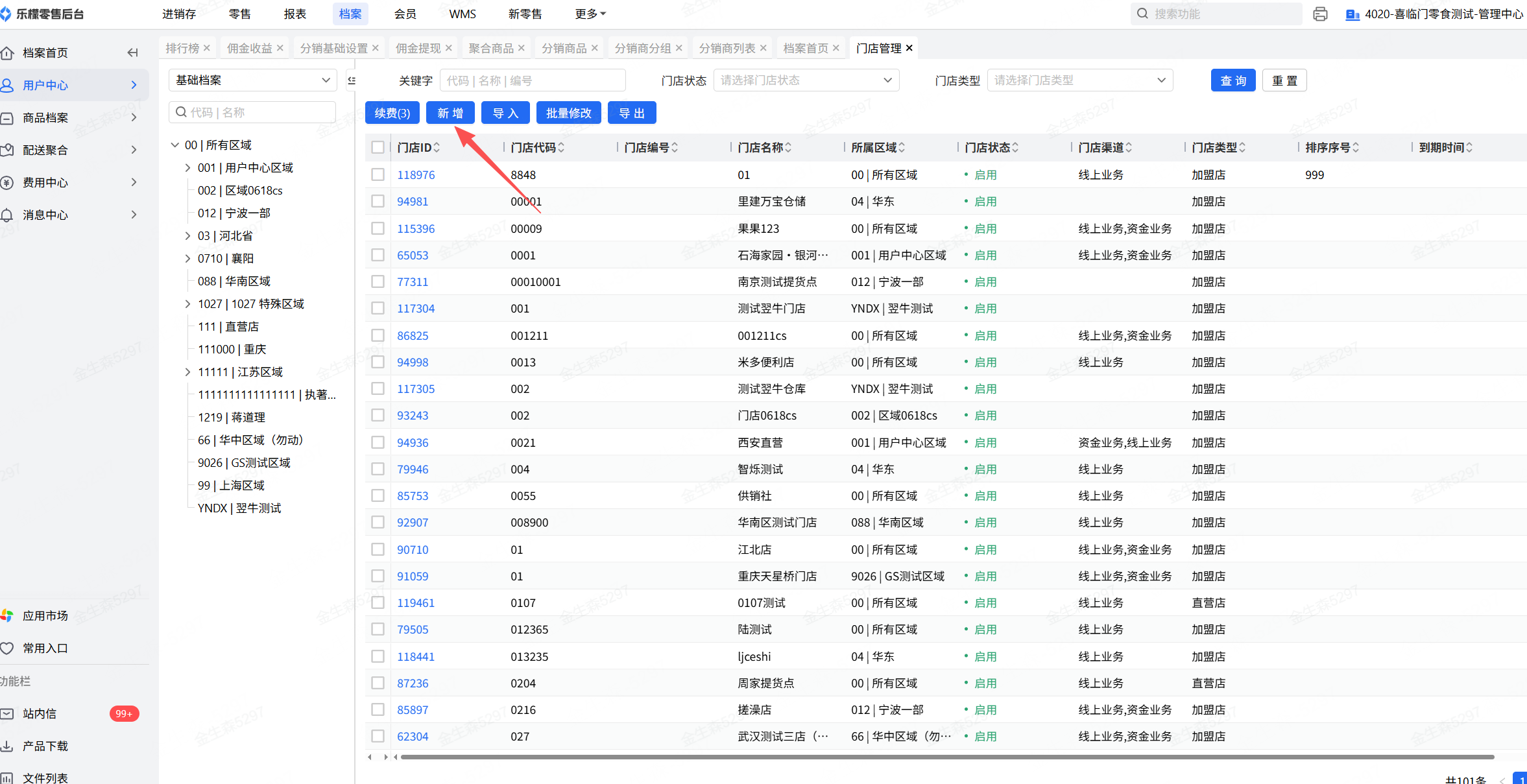Tick checkbox for store 94981 row
This screenshot has height=784, width=1527.
tap(378, 202)
